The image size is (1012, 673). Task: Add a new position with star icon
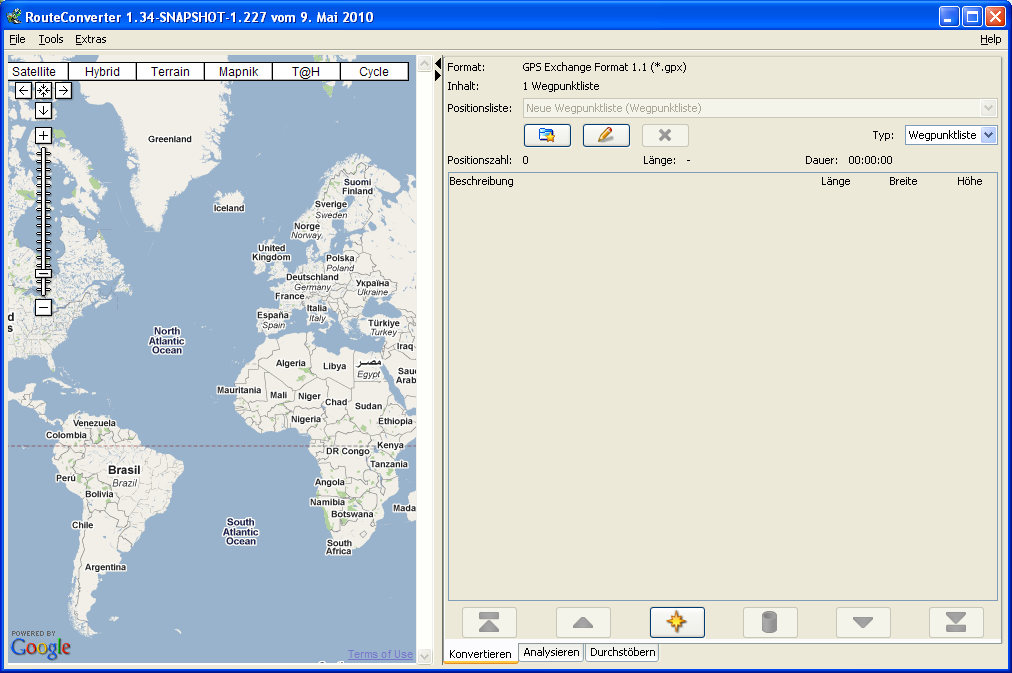pos(676,623)
